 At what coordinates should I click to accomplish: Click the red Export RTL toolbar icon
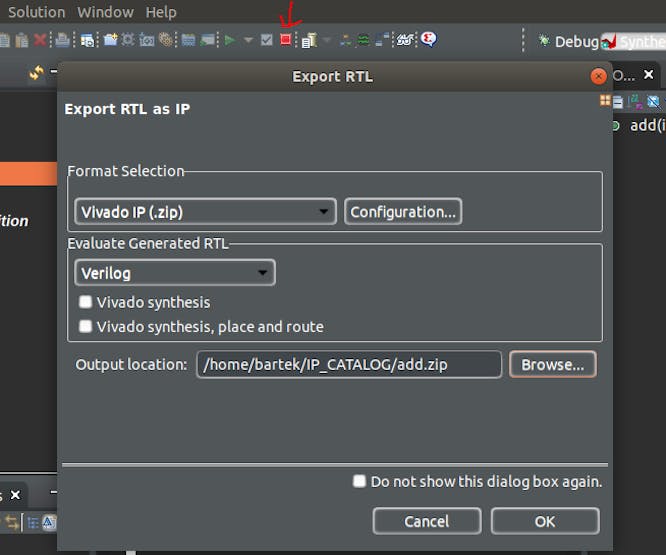286,40
